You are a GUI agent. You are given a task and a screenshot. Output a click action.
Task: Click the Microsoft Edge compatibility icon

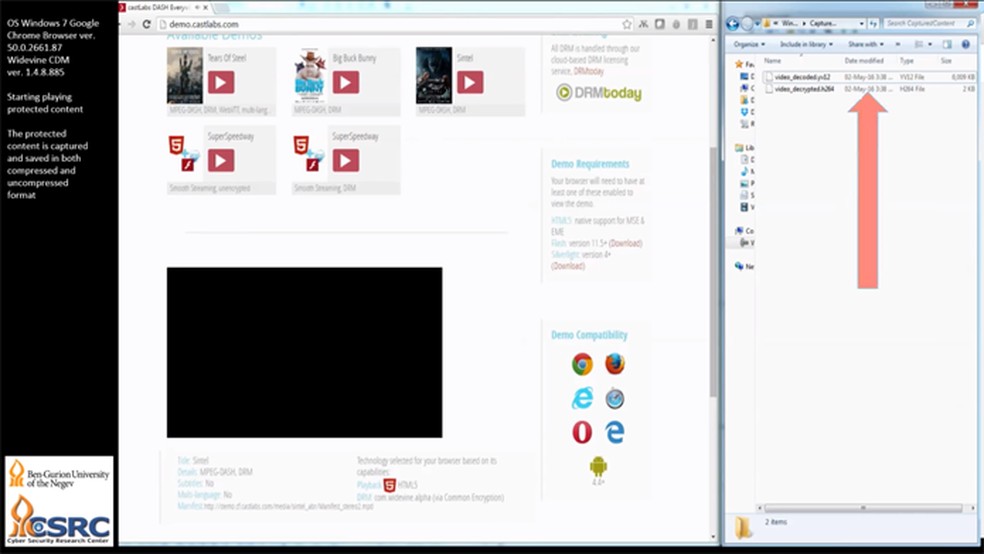tap(614, 432)
